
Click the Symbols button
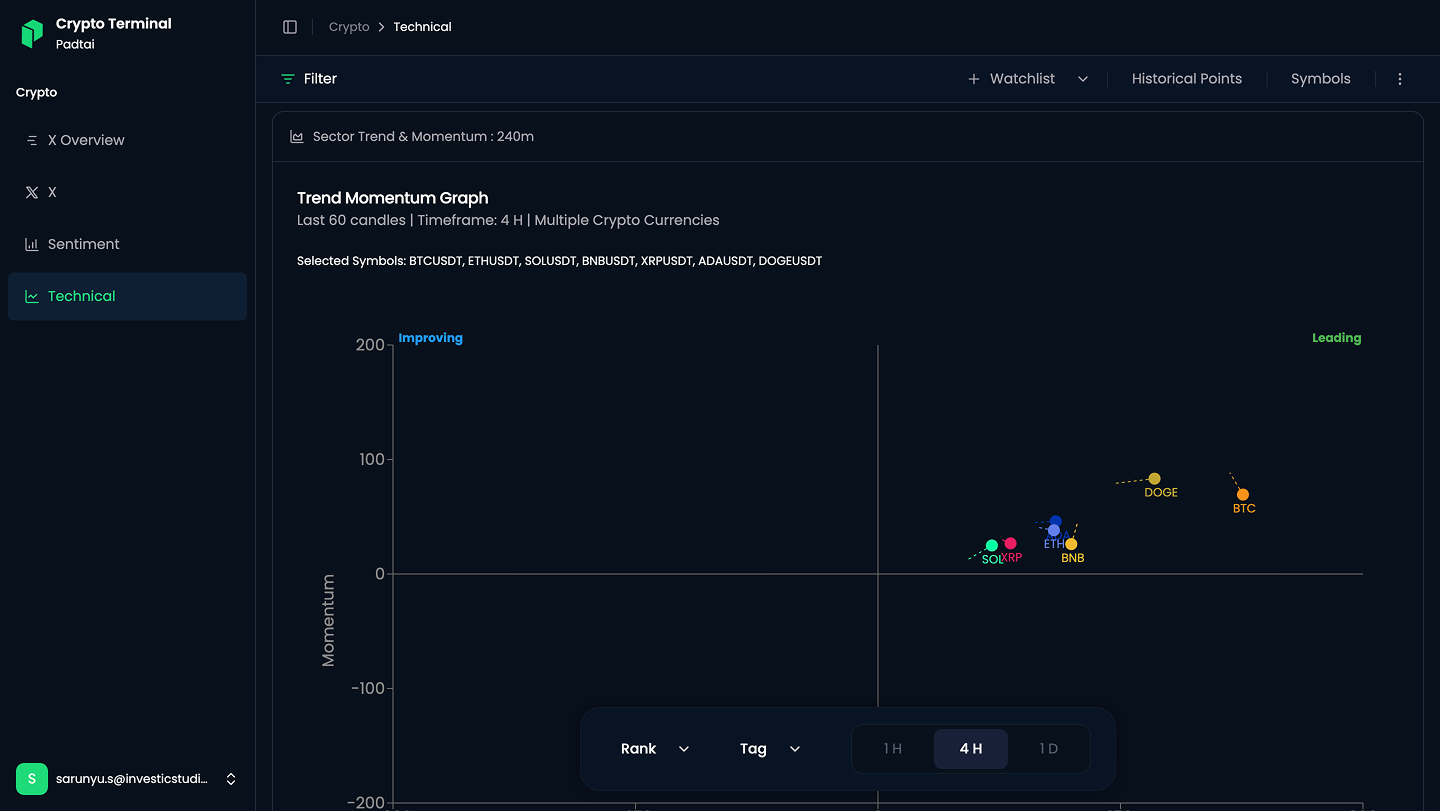[x=1320, y=78]
